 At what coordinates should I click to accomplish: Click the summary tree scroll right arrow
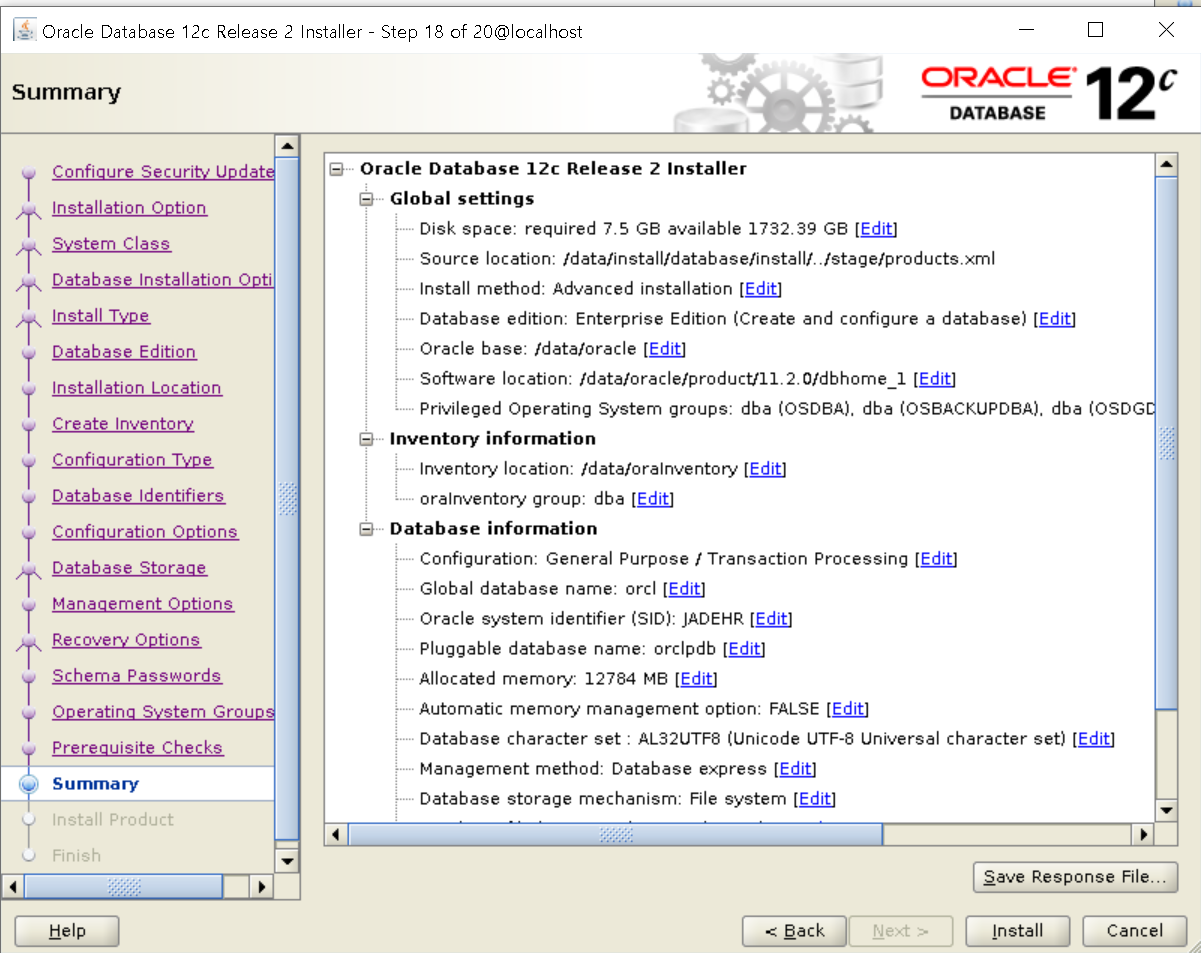1143,834
